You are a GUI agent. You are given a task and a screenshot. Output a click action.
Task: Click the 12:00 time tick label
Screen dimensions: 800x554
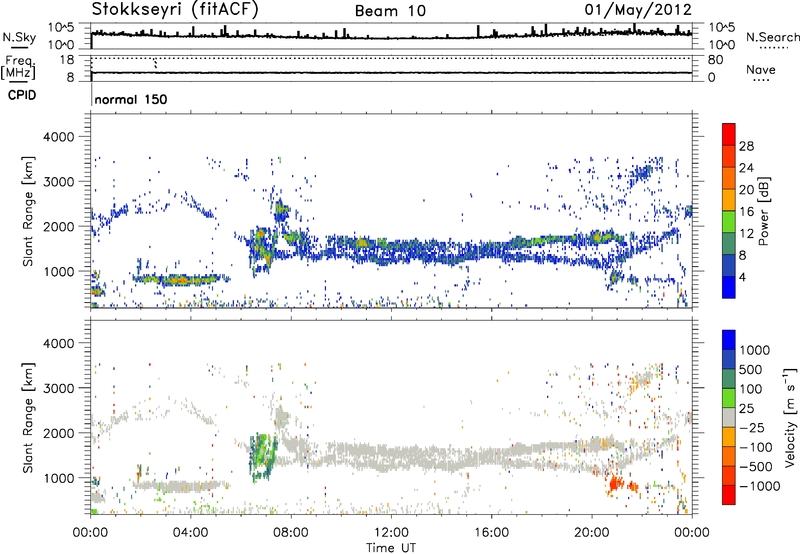[391, 533]
